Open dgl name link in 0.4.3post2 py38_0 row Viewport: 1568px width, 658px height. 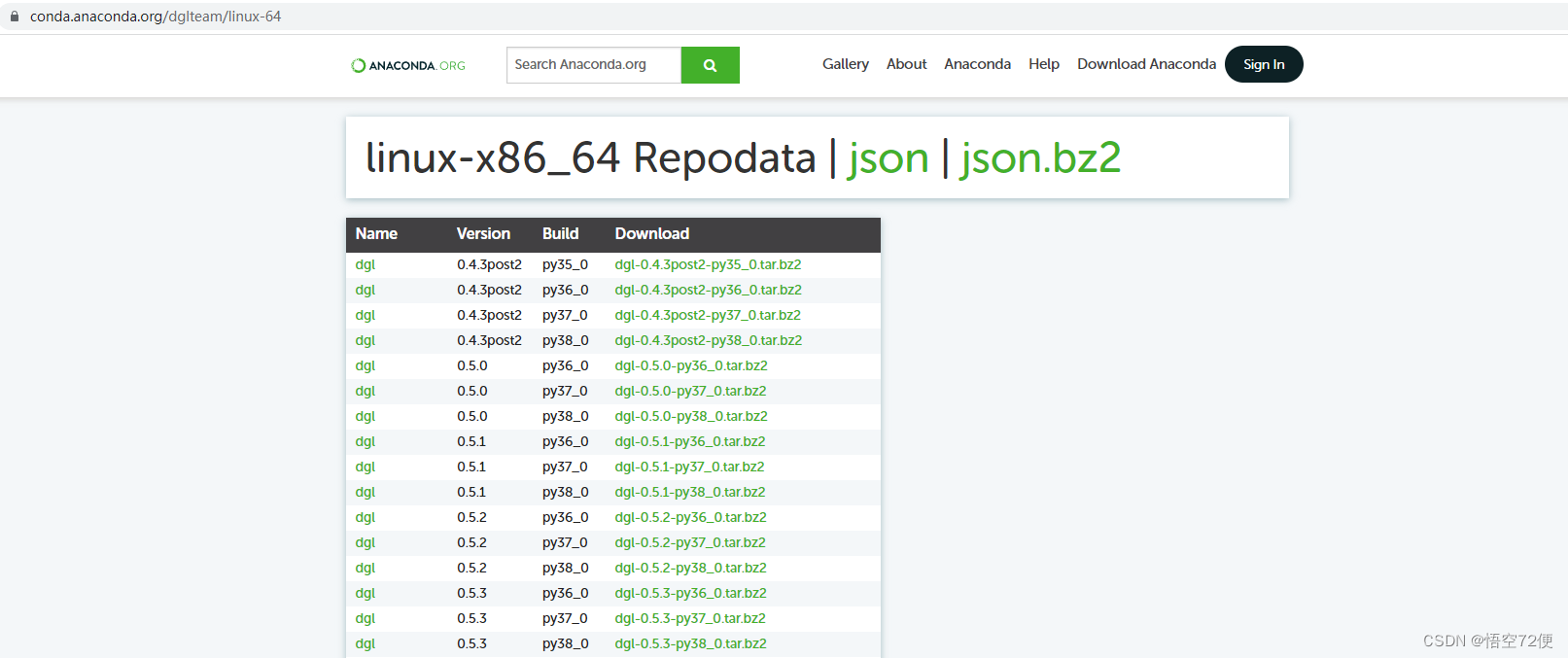click(366, 340)
